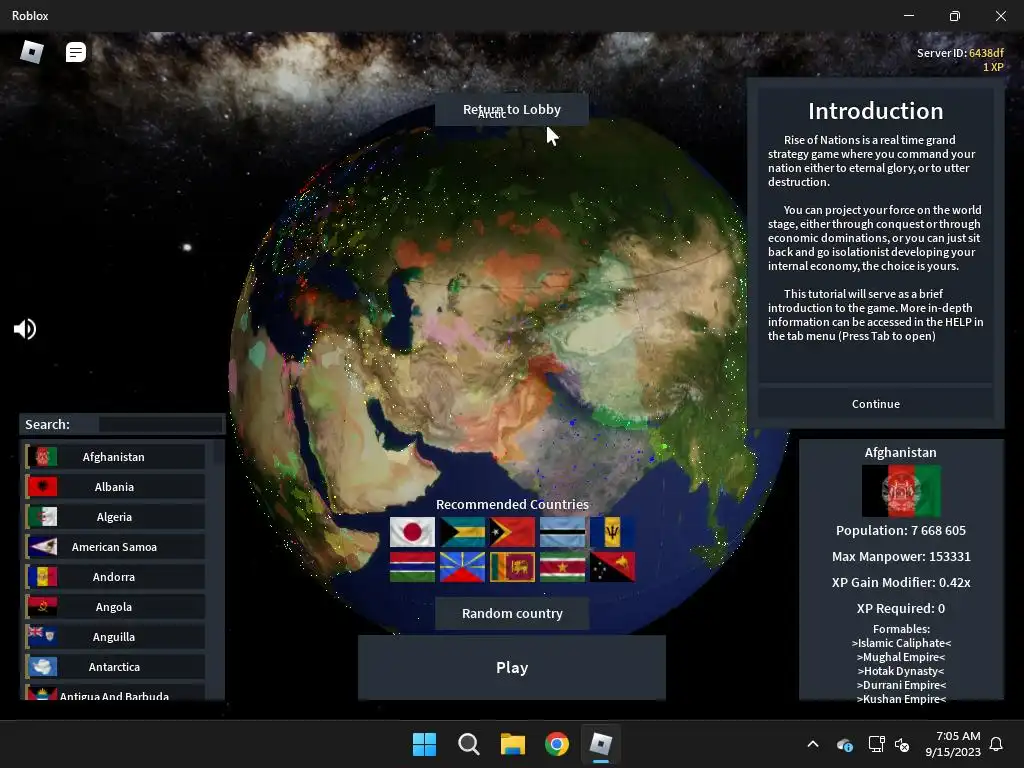The image size is (1024, 768).
Task: Select the Kushan Empire formable
Action: pyautogui.click(x=901, y=699)
